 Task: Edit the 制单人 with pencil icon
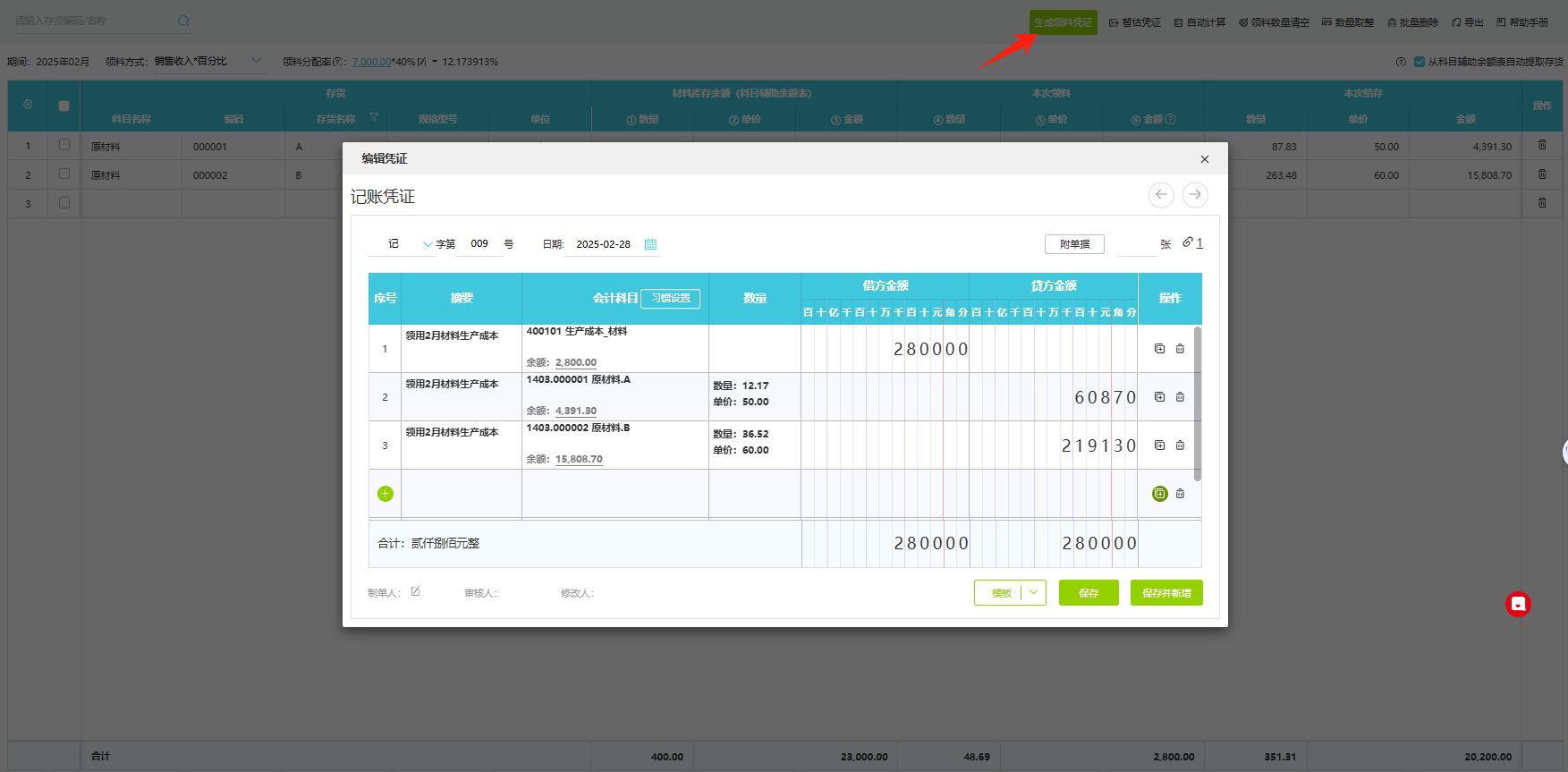click(x=415, y=591)
